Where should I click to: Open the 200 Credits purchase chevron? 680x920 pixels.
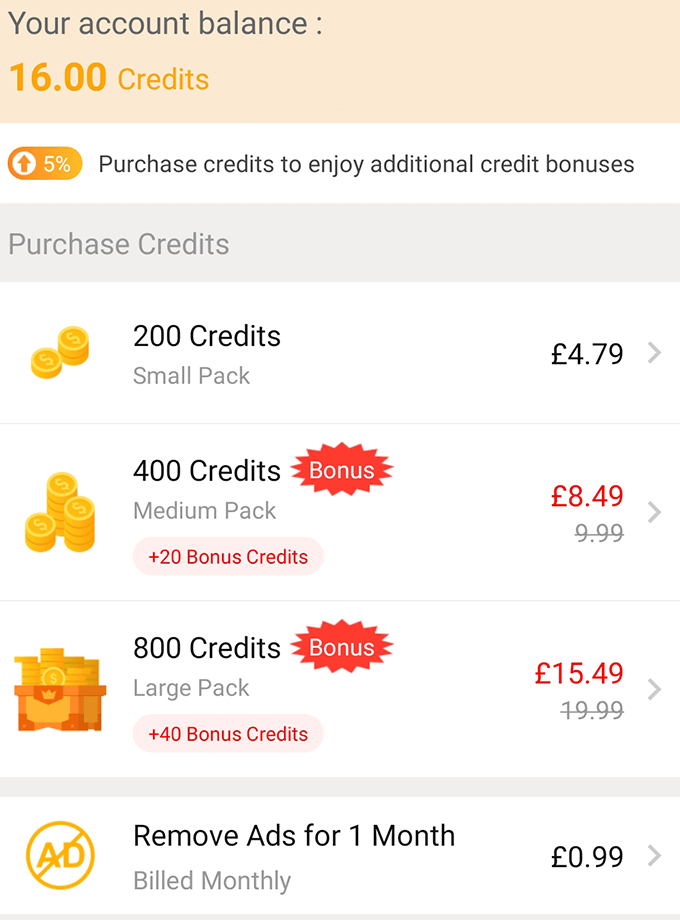[657, 352]
